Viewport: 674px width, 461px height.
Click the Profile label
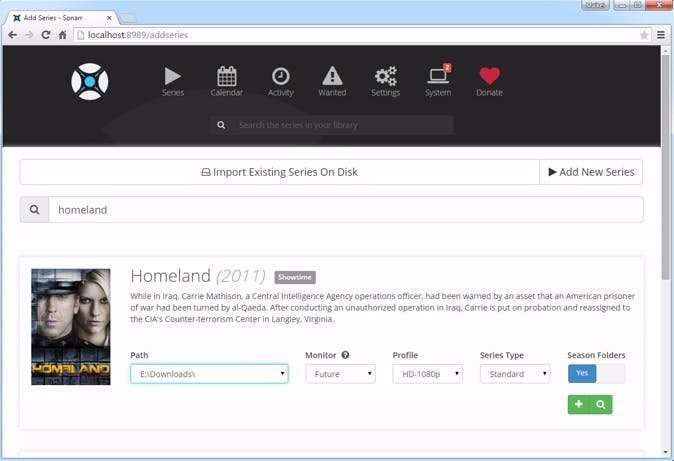coord(405,355)
